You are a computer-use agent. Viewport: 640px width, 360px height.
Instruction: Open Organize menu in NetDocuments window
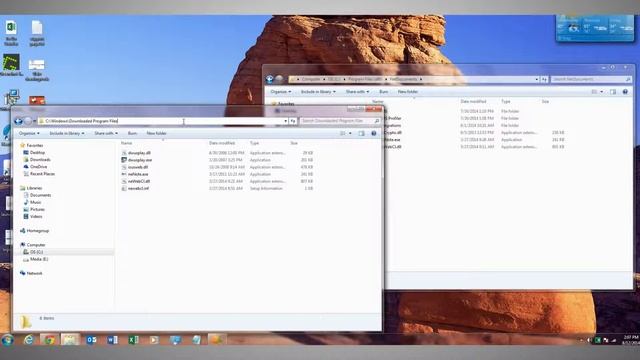pos(281,92)
